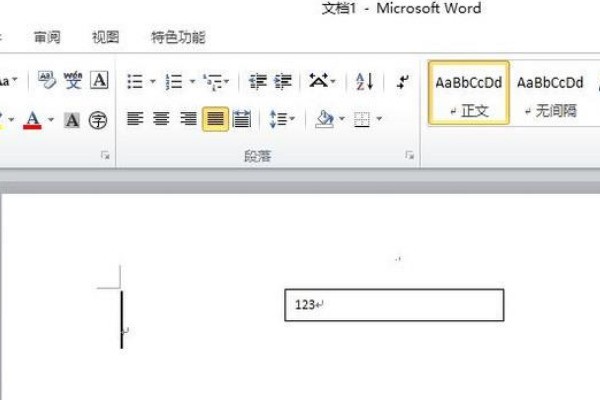Open the 特色功能 tab
600x400 pixels.
coord(178,37)
